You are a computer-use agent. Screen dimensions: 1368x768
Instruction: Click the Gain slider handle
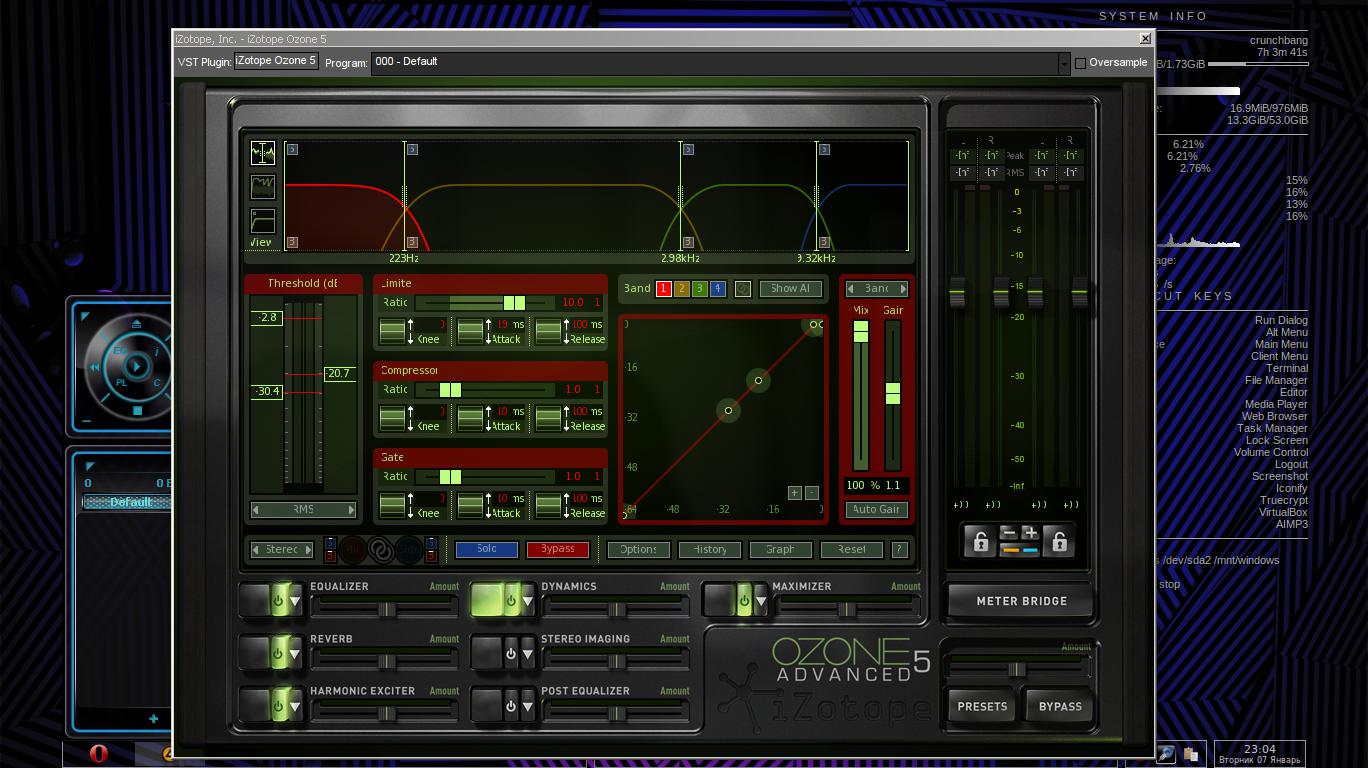pyautogui.click(x=892, y=394)
